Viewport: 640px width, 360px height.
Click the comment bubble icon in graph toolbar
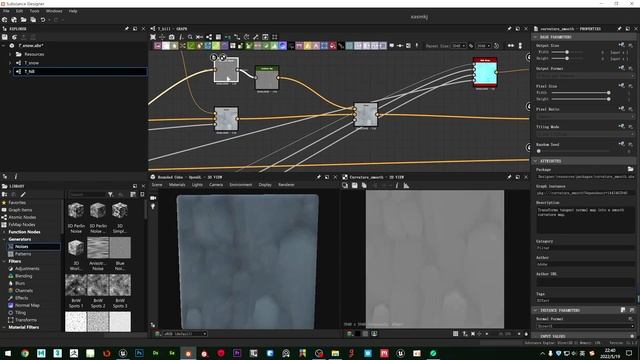tap(392, 46)
